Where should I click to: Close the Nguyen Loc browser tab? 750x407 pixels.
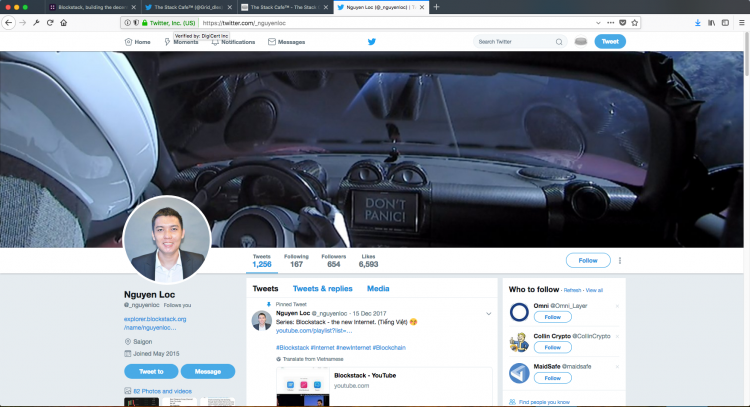tap(422, 7)
